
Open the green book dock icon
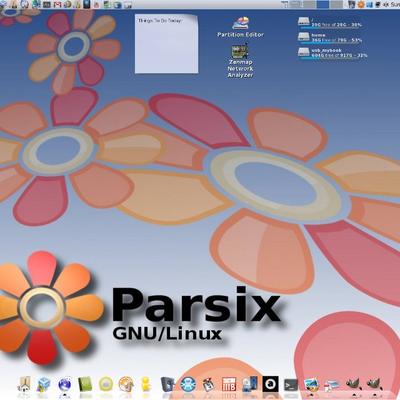85,384
